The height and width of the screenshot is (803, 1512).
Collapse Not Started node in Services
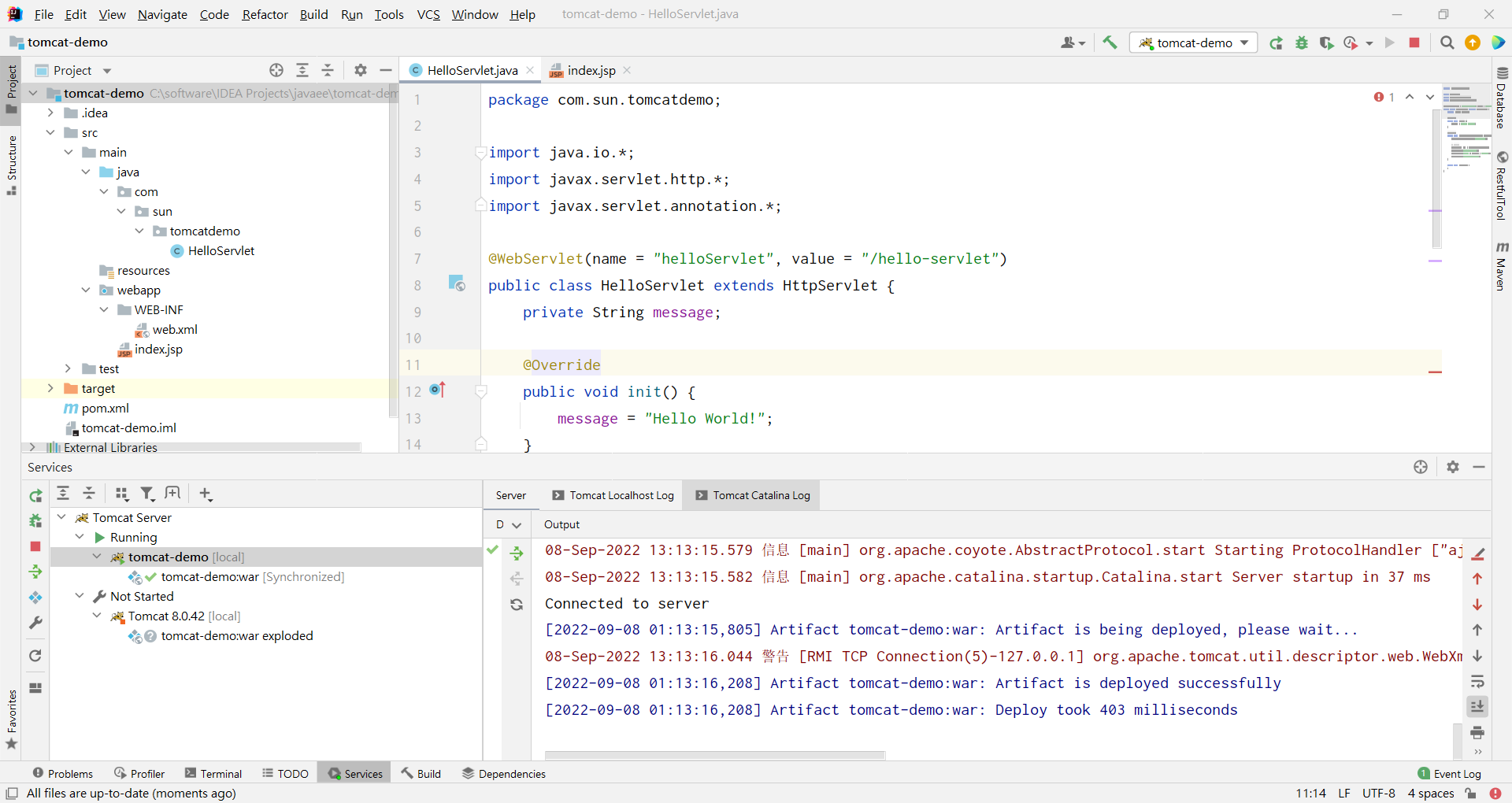pos(80,596)
